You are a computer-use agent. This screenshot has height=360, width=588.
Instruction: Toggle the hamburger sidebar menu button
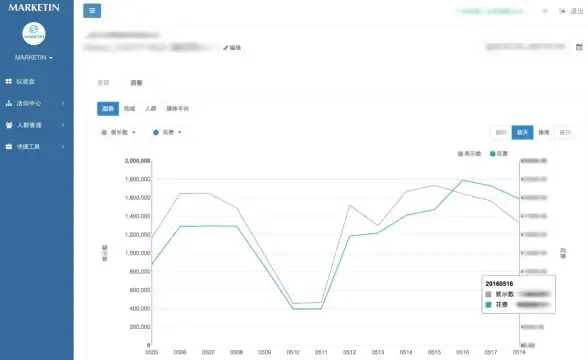92,10
